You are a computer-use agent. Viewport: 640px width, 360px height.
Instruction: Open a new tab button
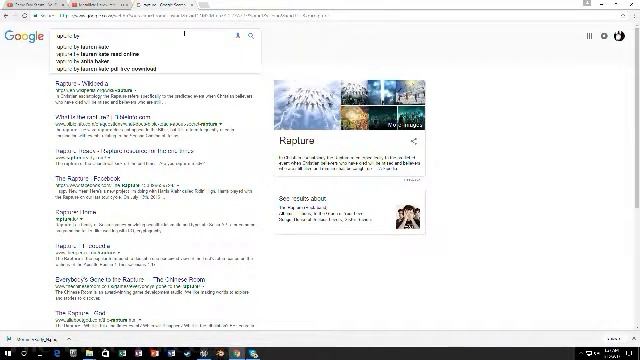[204, 5]
